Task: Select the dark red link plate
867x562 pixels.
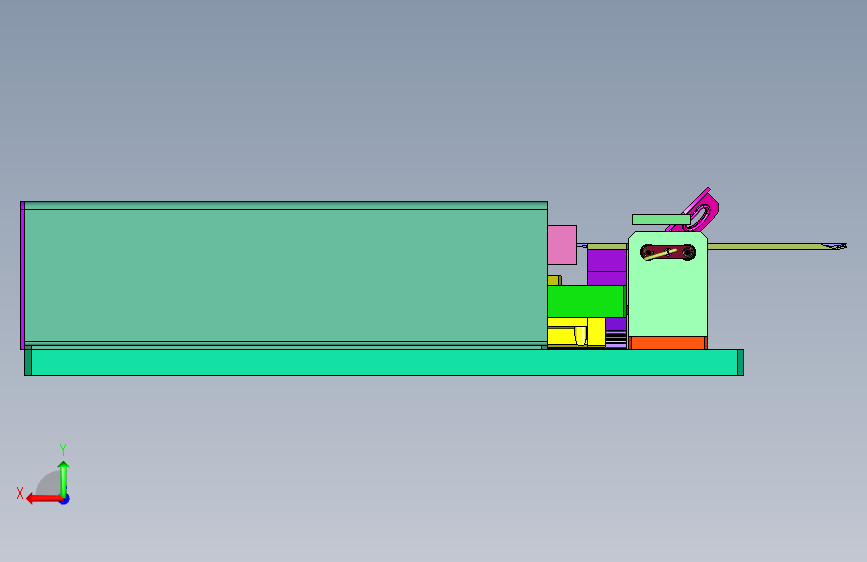Action: (668, 252)
